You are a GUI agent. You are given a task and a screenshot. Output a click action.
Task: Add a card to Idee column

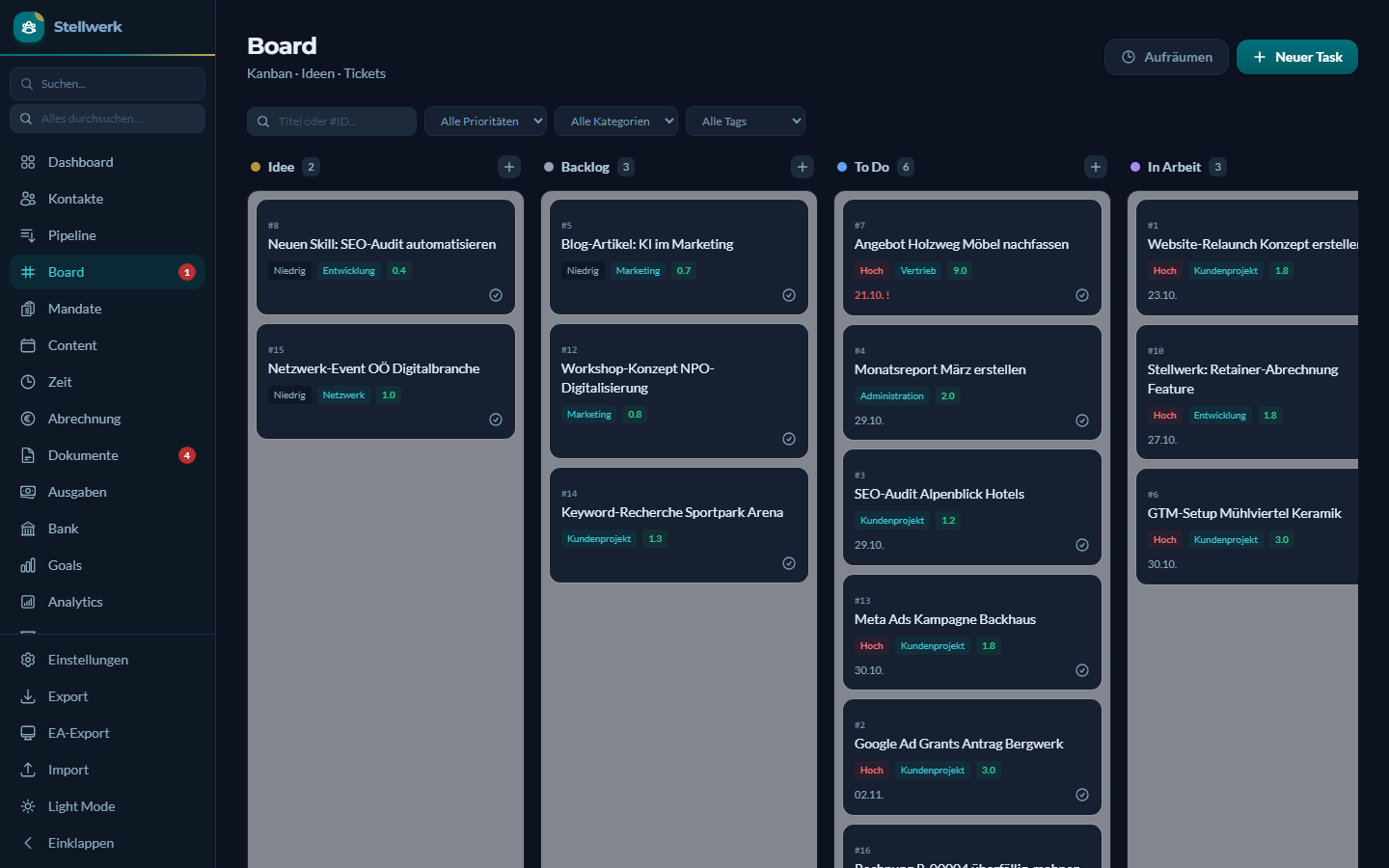tap(509, 167)
